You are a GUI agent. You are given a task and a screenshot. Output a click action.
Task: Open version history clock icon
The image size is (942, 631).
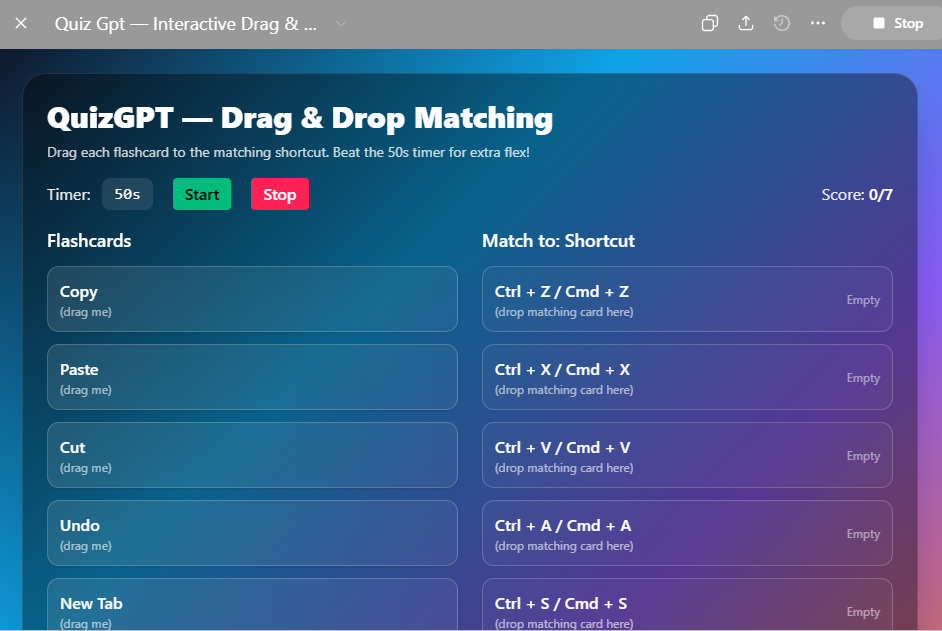[782, 23]
